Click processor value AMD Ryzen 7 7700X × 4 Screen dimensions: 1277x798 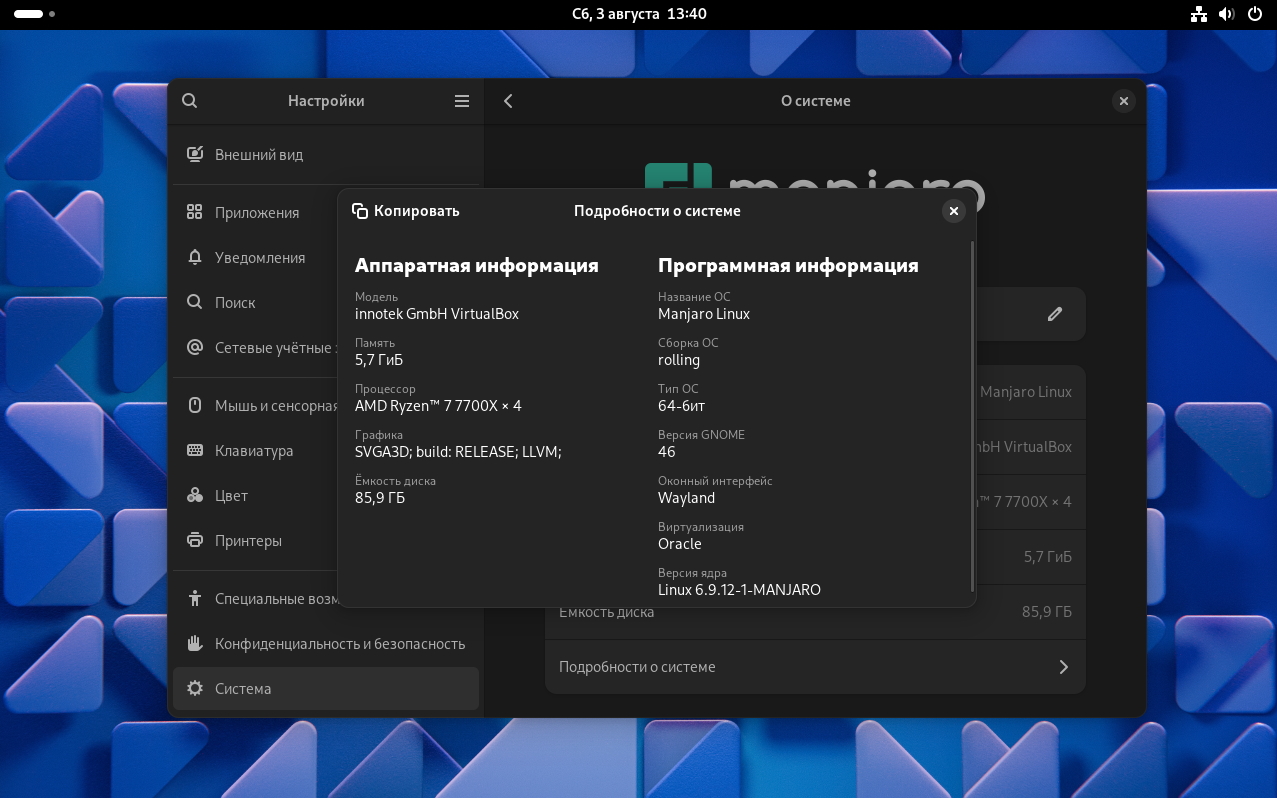coord(438,406)
